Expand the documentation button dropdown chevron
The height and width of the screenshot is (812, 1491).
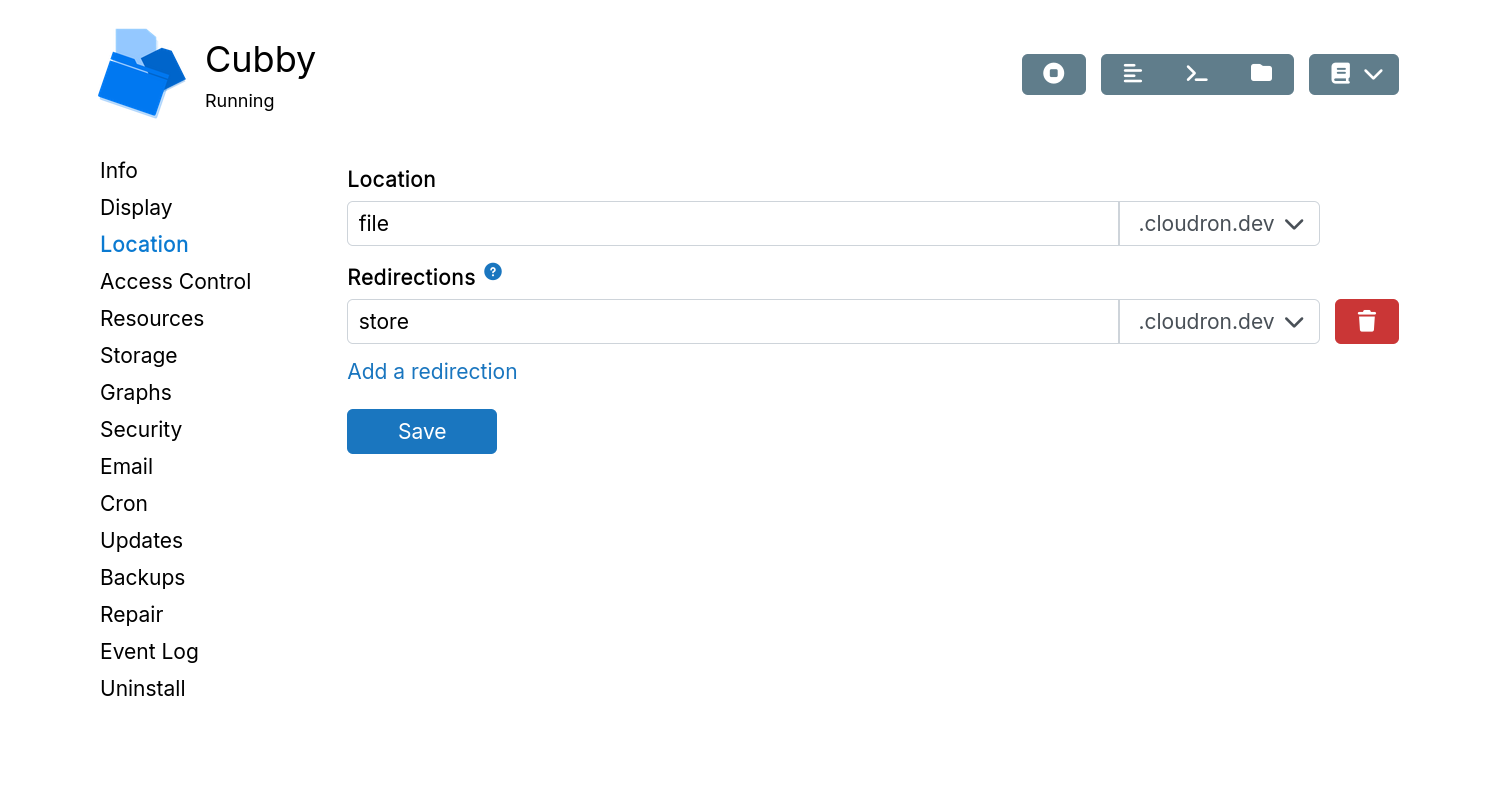click(1374, 74)
